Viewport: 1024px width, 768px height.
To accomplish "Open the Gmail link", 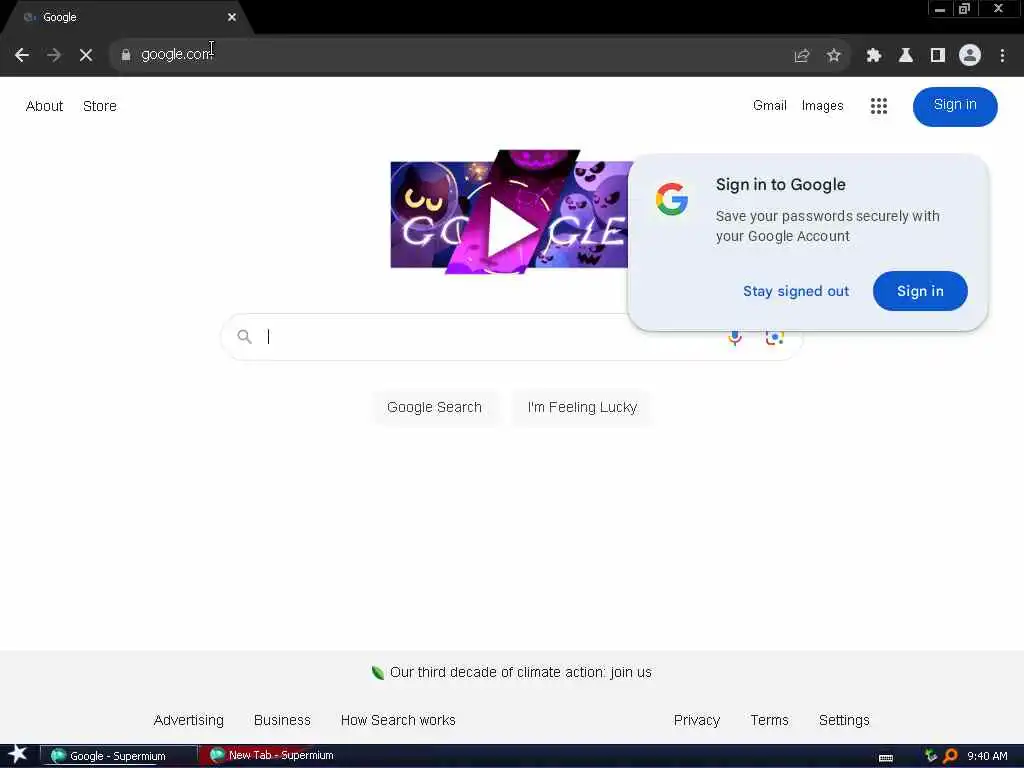I will [769, 106].
